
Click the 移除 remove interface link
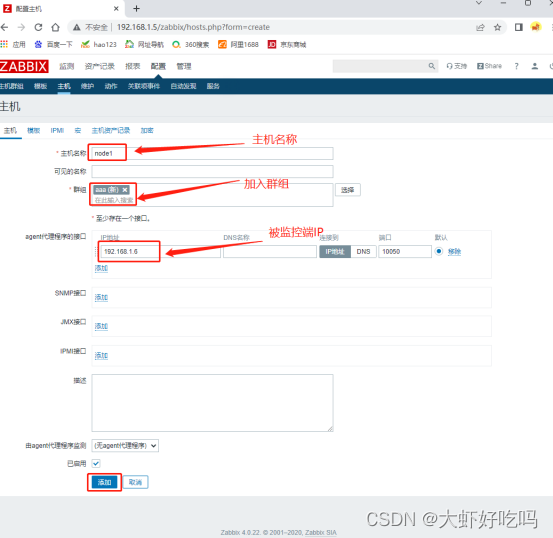pyautogui.click(x=454, y=252)
